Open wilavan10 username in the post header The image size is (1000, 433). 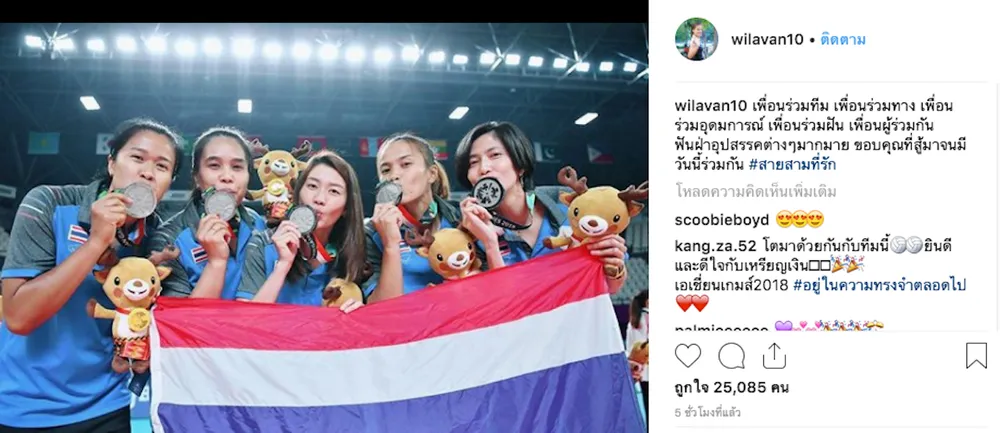pyautogui.click(x=767, y=40)
